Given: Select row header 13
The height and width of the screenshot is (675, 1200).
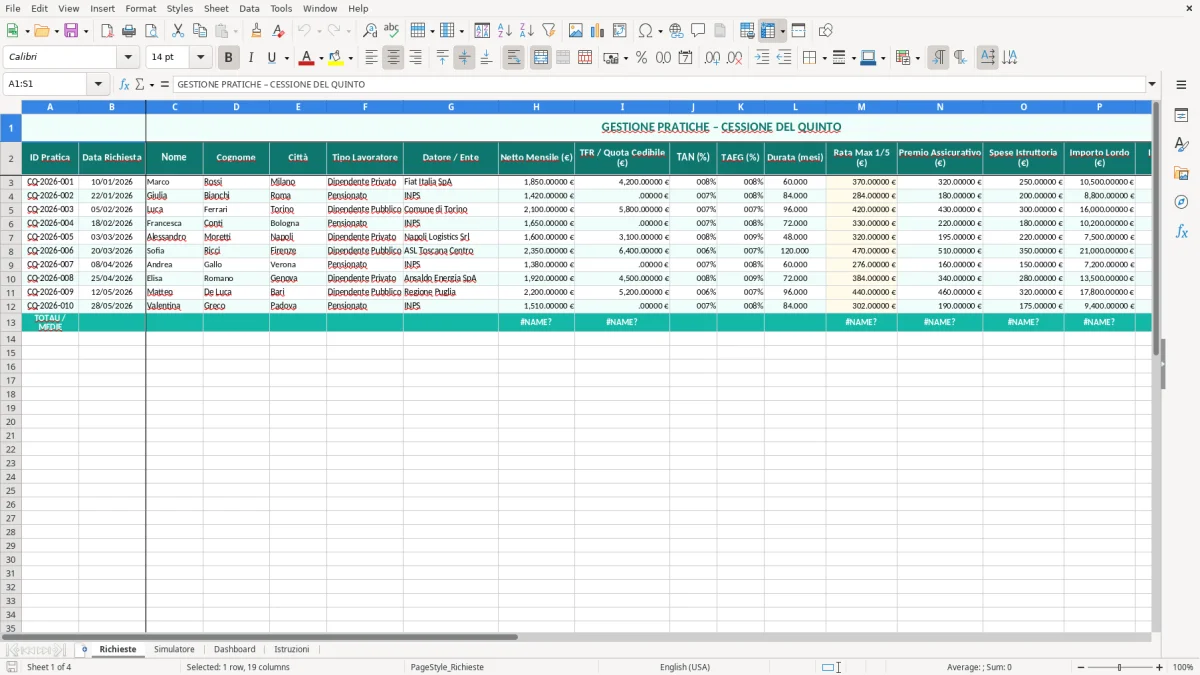Looking at the screenshot, I should (11, 322).
